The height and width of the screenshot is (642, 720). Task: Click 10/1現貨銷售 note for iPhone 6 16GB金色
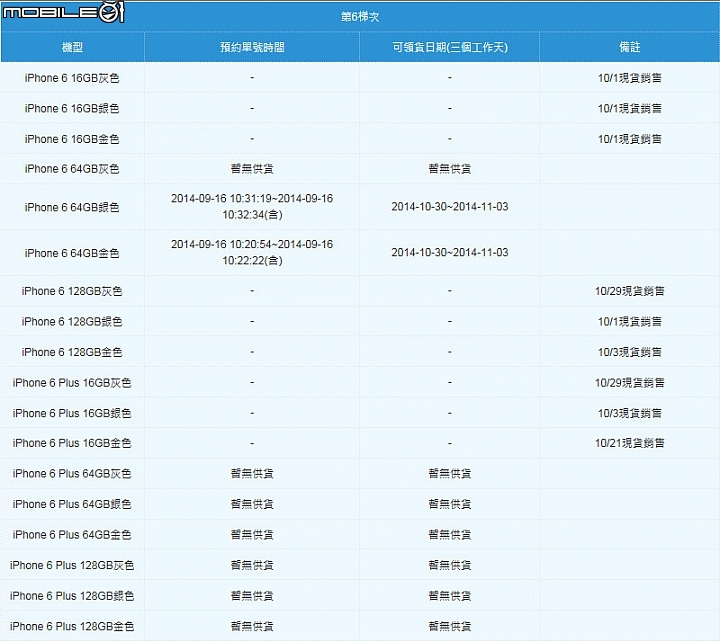tap(630, 139)
